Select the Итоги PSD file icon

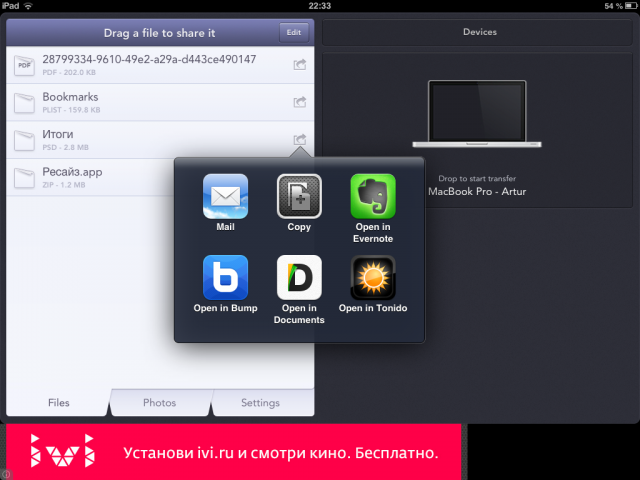click(24, 140)
